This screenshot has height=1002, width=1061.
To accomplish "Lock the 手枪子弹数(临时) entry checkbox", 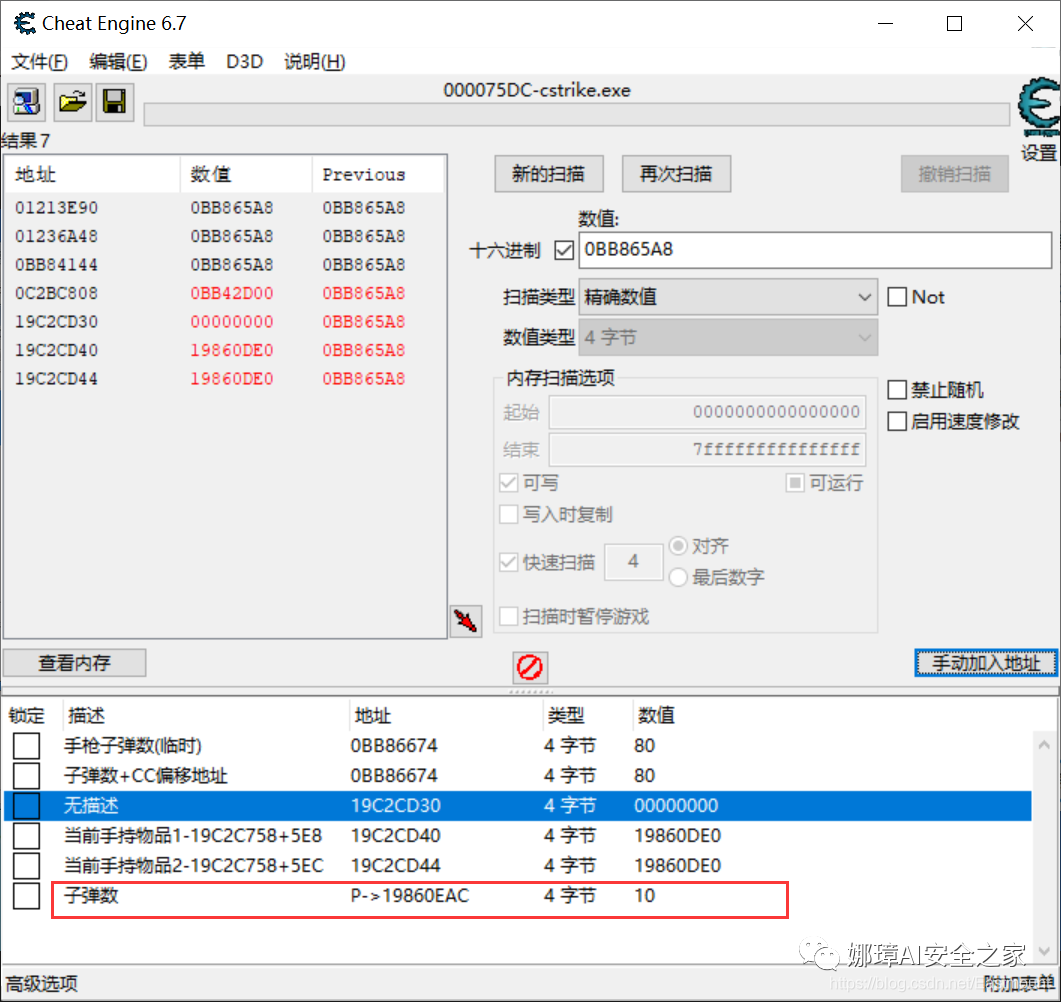I will [26, 746].
